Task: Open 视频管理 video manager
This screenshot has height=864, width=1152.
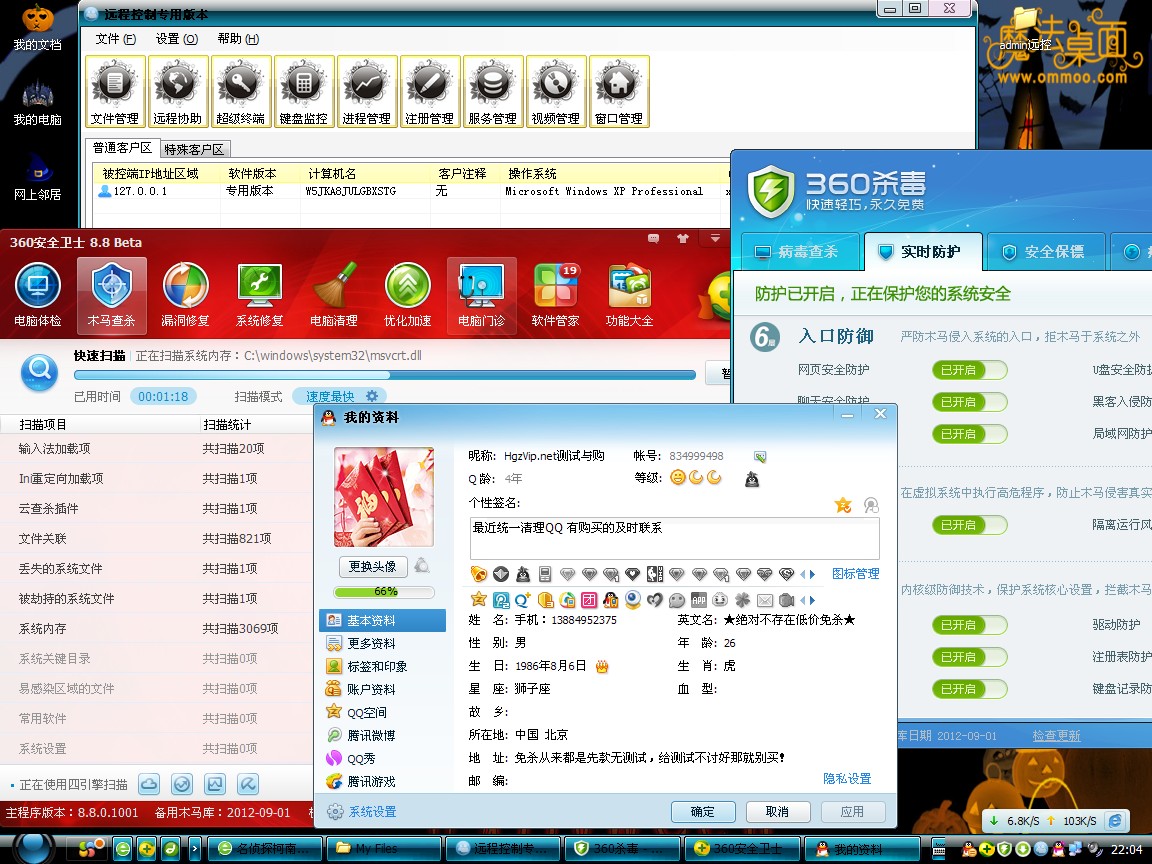Action: point(555,92)
